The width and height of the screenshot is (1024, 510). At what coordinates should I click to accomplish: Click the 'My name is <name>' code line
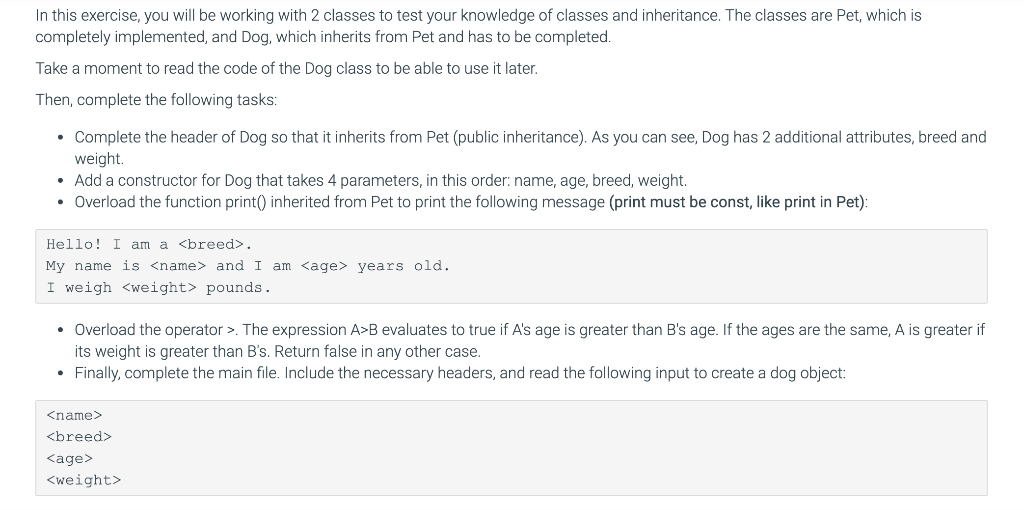tap(248, 266)
